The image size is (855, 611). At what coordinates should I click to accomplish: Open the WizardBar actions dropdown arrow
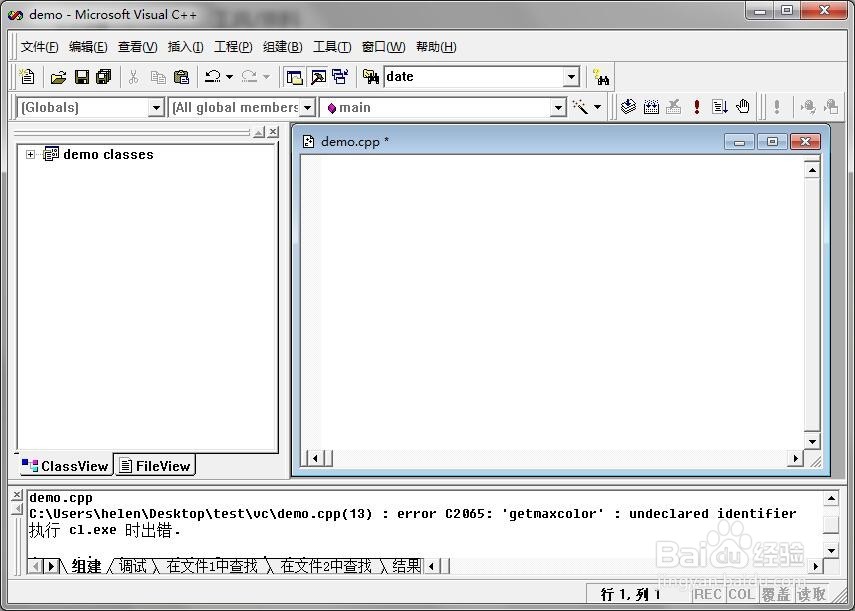[598, 107]
